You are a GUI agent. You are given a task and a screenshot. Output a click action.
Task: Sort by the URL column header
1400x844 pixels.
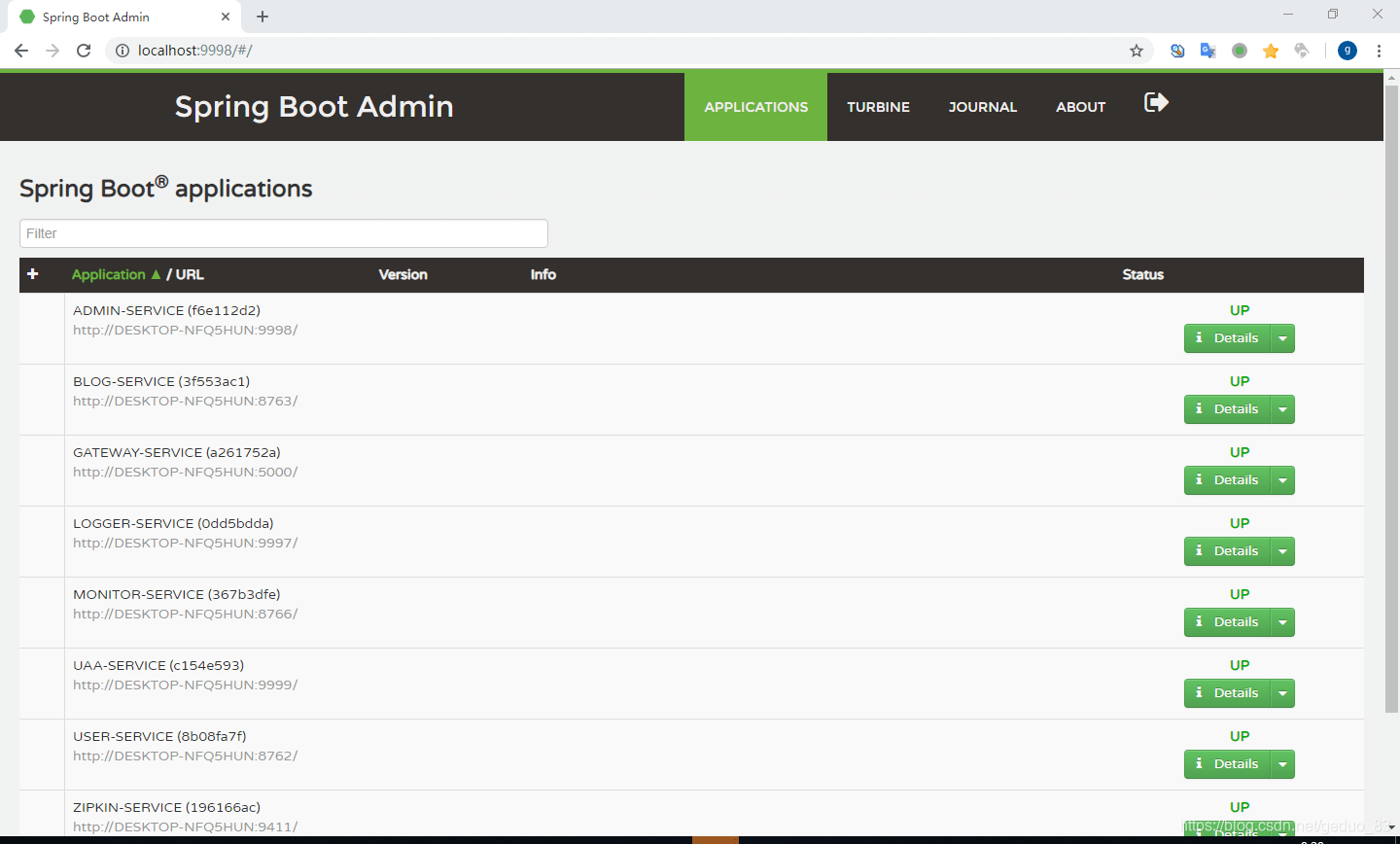[190, 274]
